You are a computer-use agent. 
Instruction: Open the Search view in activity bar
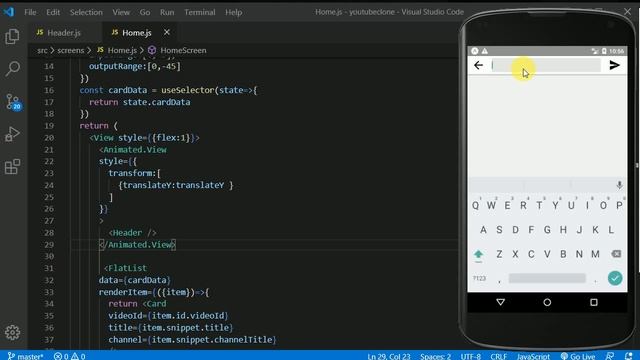[12, 69]
